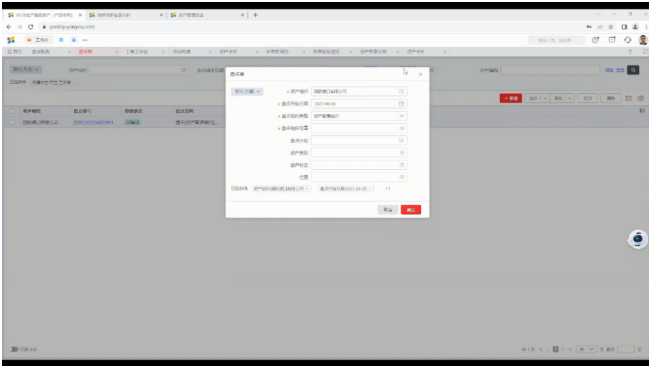Switch to 首页 tab
Image resolution: width=654 pixels, height=368 pixels.
tap(15, 52)
